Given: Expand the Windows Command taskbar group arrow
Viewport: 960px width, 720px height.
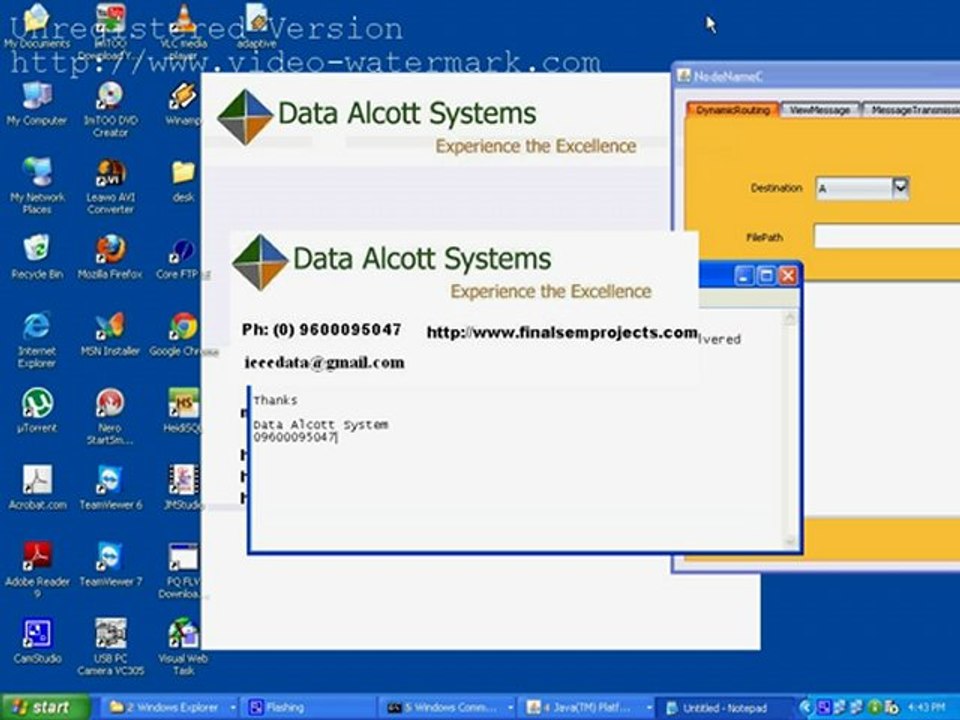Looking at the screenshot, I should click(510, 708).
